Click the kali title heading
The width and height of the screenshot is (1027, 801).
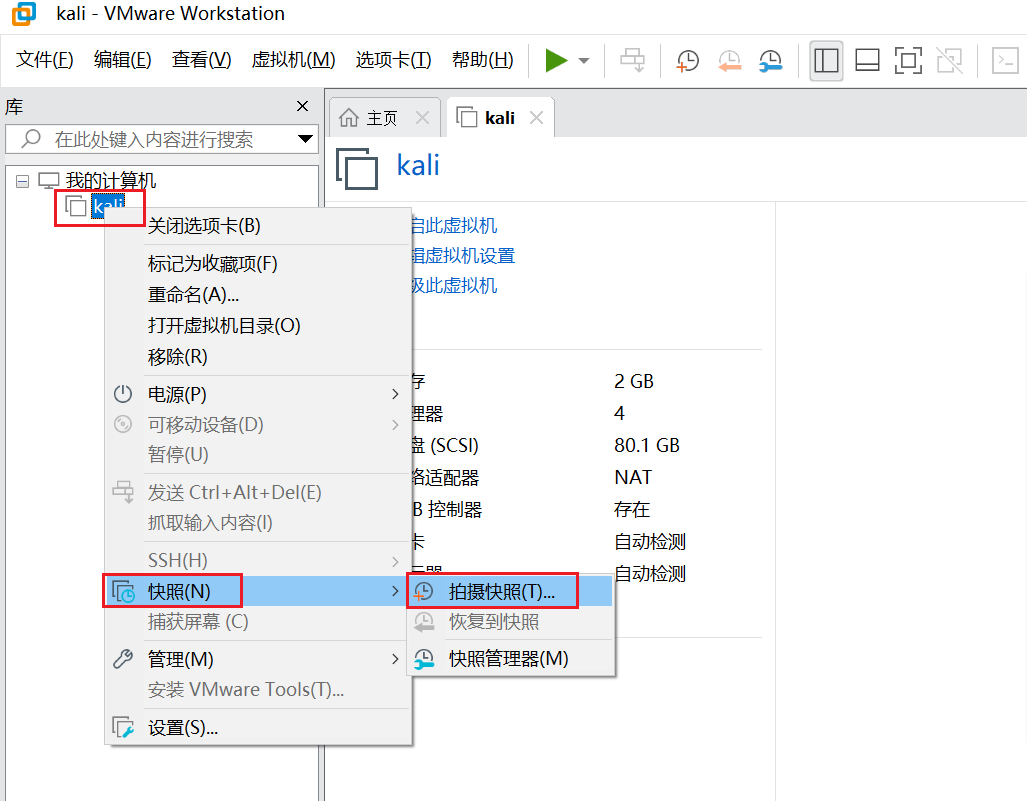[418, 165]
